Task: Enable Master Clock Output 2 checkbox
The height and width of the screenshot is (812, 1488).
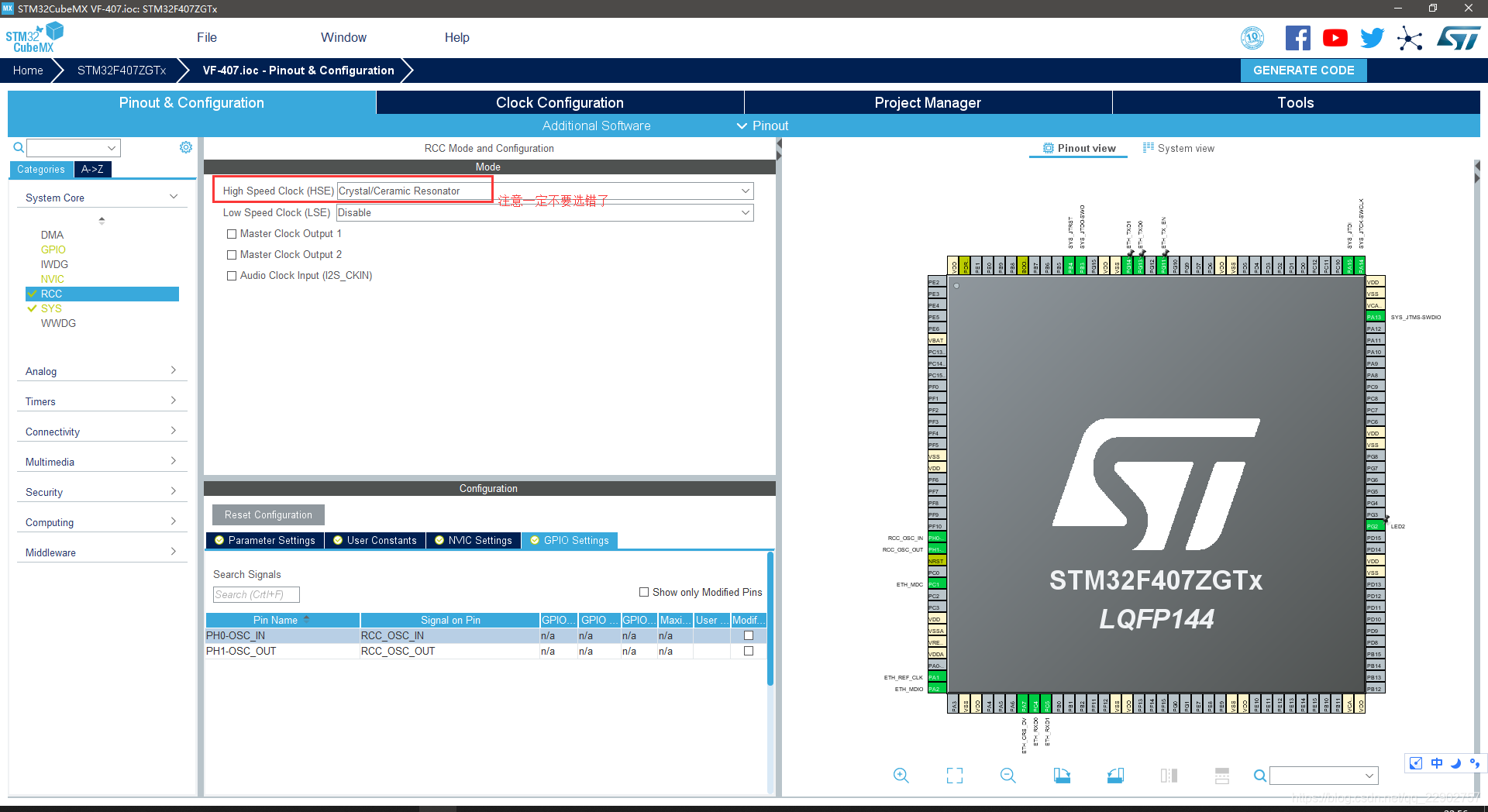Action: pos(231,255)
